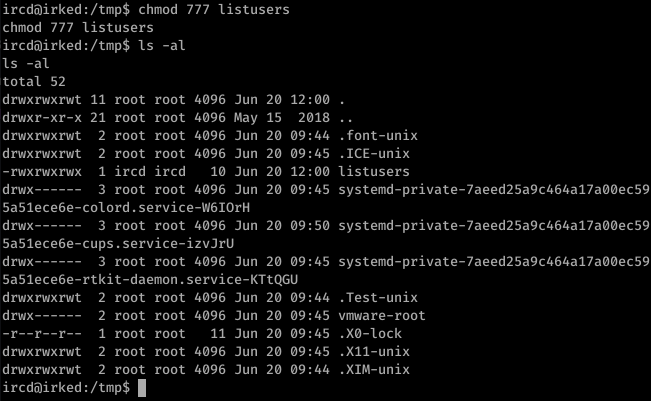
Task: Click the last ircd@irked:/tmp$ prompt
Action: [66, 388]
